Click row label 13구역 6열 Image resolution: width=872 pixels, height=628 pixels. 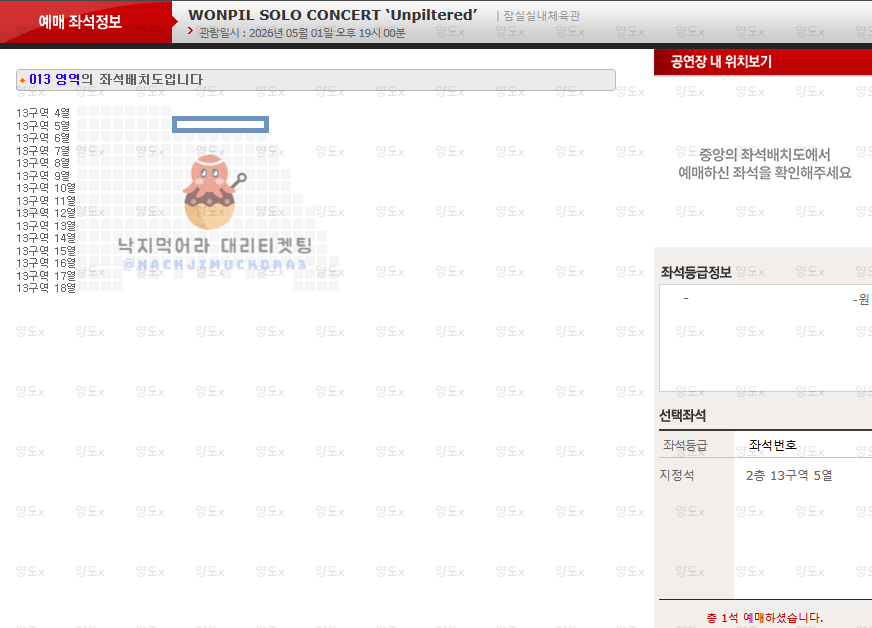click(43, 138)
